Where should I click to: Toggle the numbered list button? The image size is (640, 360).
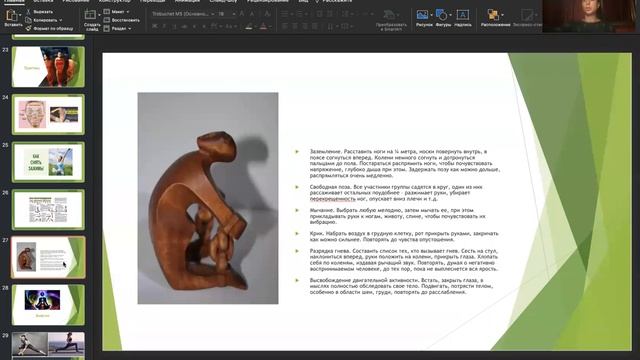click(x=300, y=14)
